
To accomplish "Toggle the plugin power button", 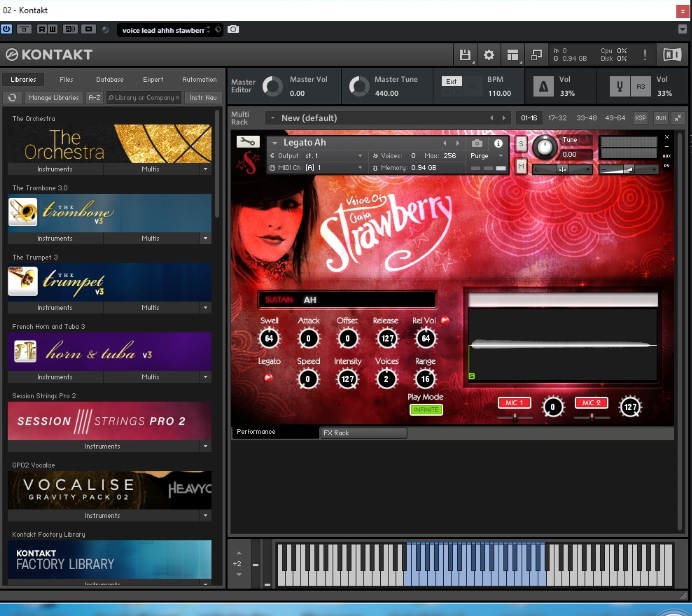I will pos(7,29).
